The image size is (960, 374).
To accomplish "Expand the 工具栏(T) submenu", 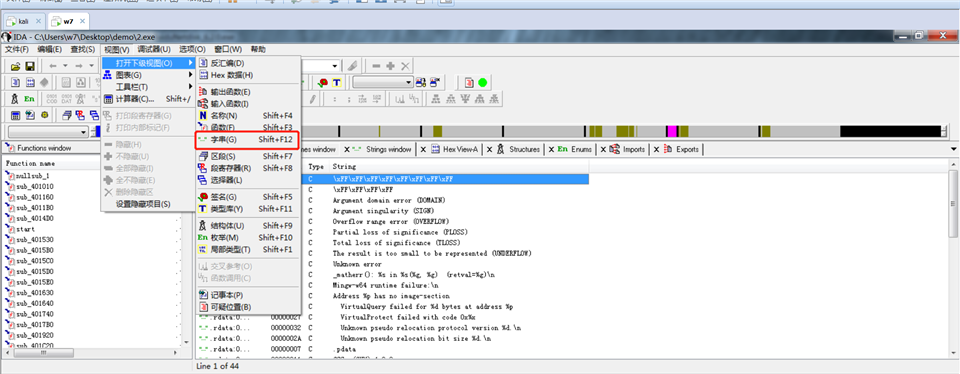I will (x=148, y=87).
